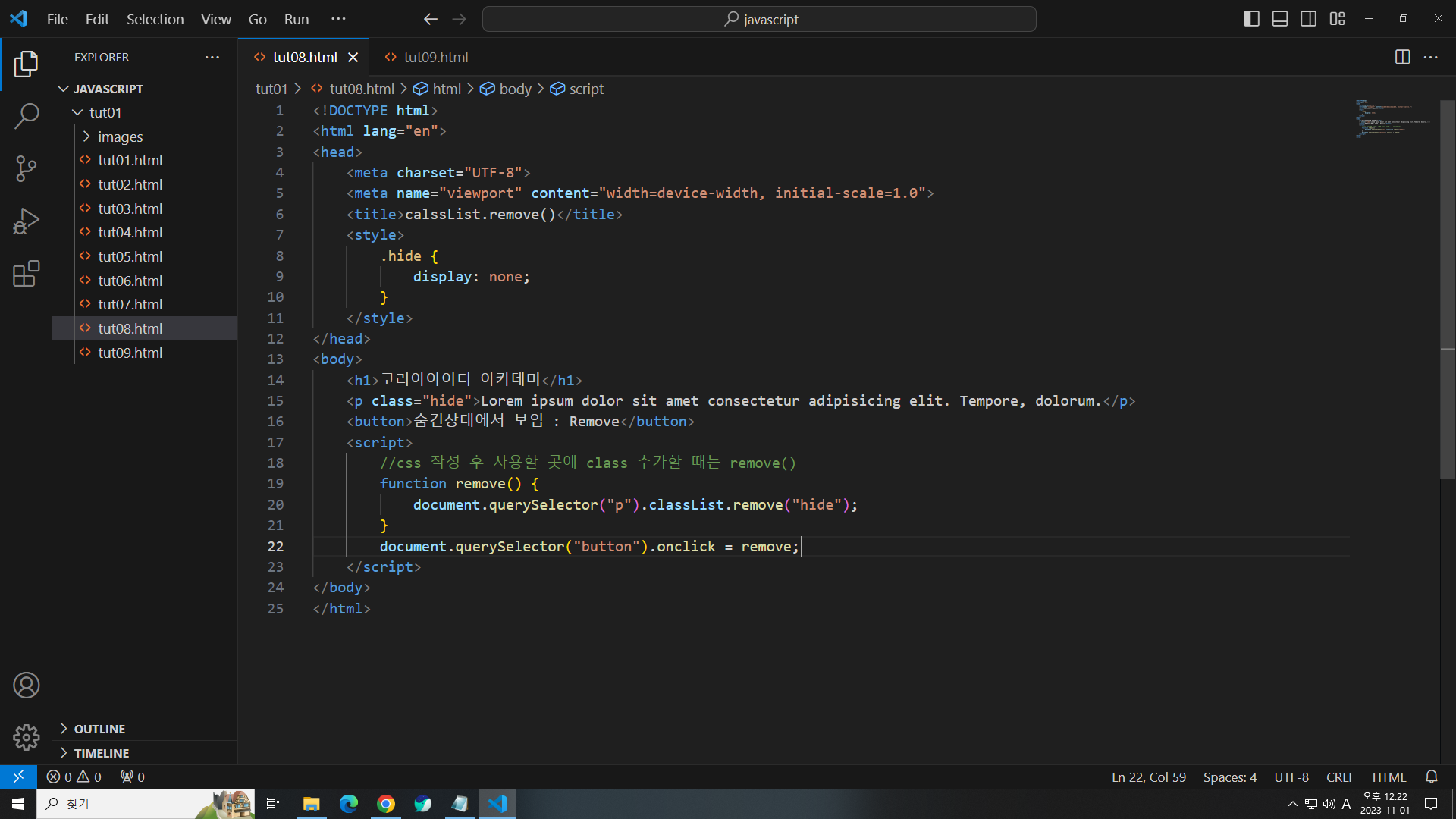Image resolution: width=1456 pixels, height=819 pixels.
Task: Open the Search view in activity bar
Action: click(26, 116)
